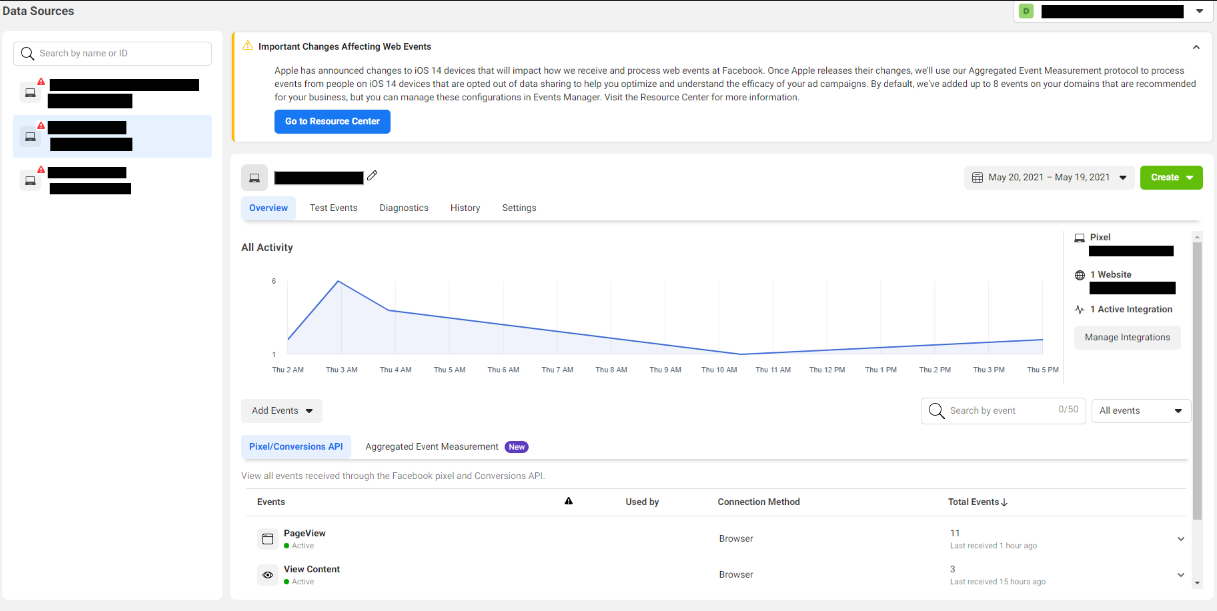Click the warning triangle column header icon
The height and width of the screenshot is (611, 1217).
pyautogui.click(x=568, y=501)
